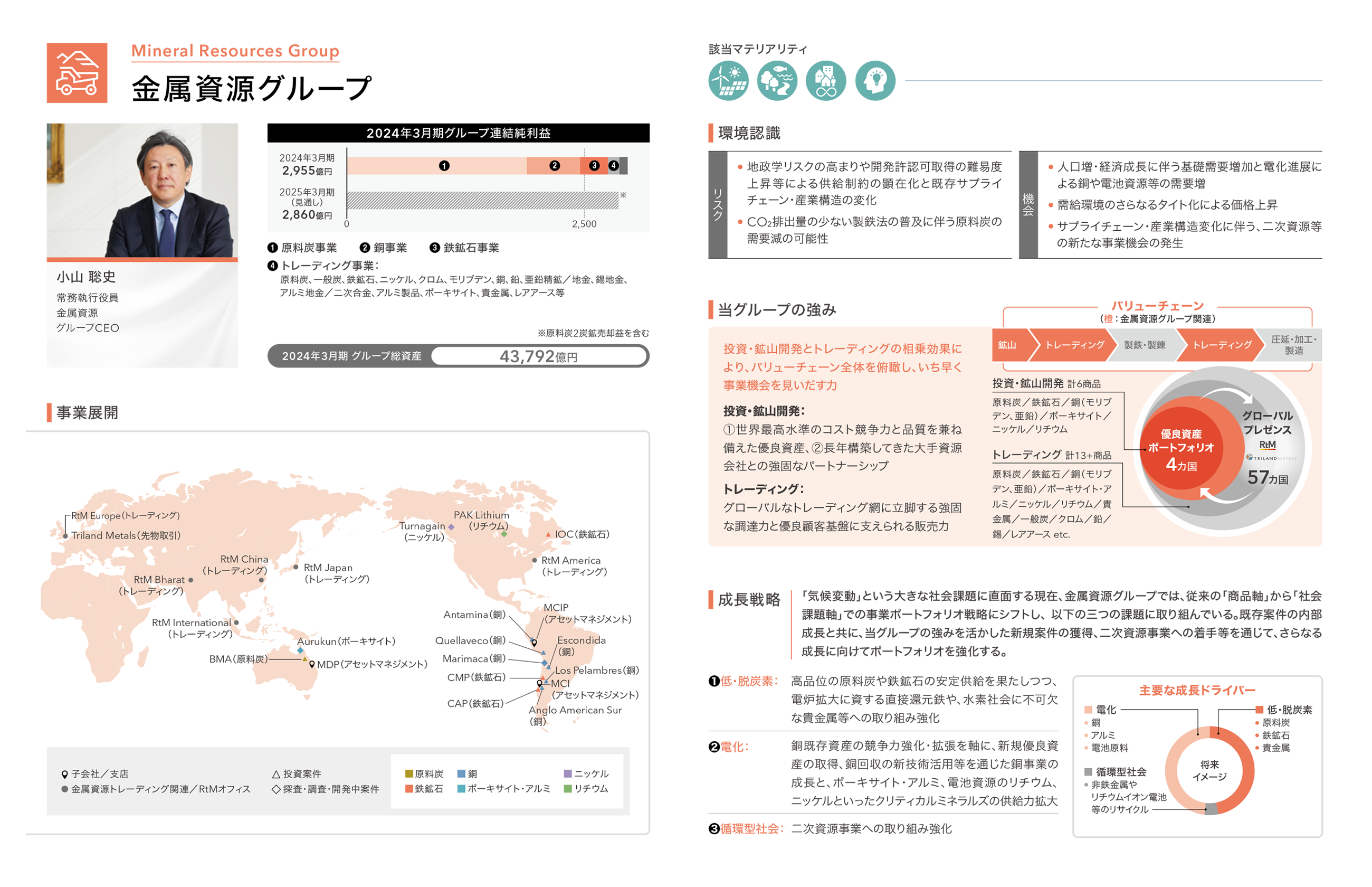Click the 循環型社会 gray legend square

click(1088, 772)
